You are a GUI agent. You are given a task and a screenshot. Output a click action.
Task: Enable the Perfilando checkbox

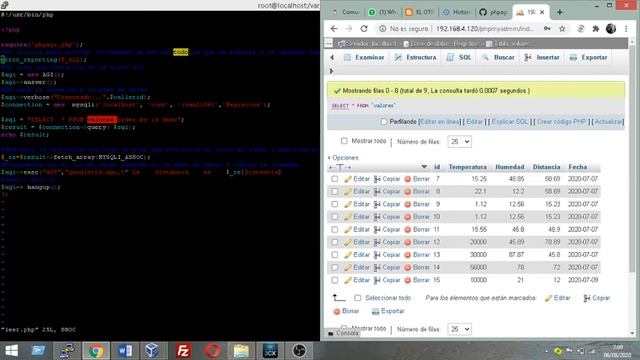(384, 122)
